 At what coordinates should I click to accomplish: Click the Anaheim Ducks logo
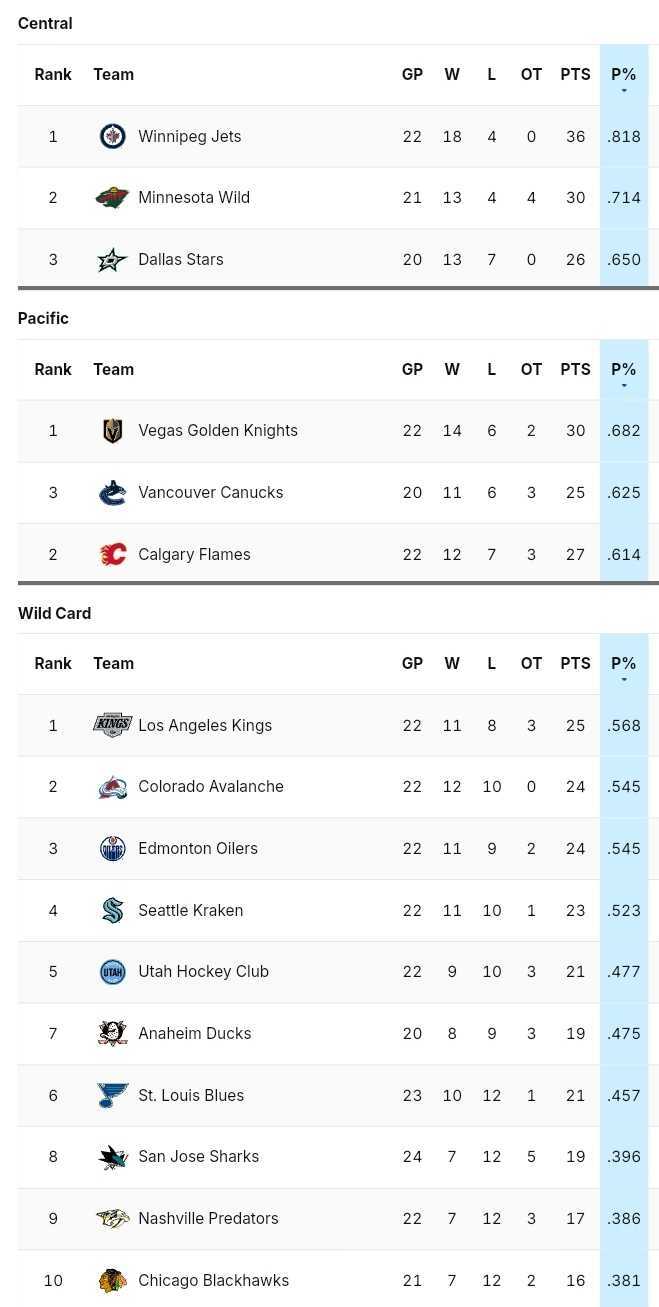tap(113, 1033)
